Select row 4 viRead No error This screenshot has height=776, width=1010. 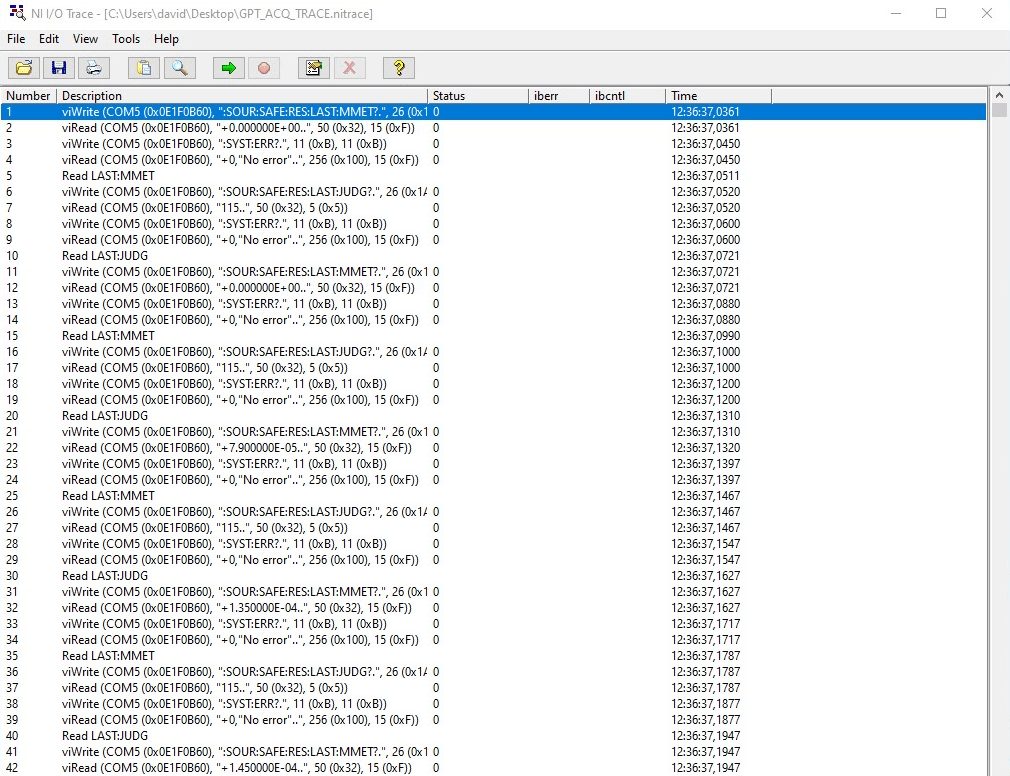click(x=493, y=160)
